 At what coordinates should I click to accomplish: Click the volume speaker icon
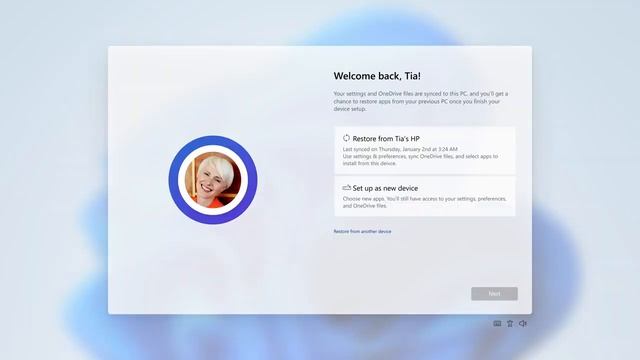click(523, 323)
